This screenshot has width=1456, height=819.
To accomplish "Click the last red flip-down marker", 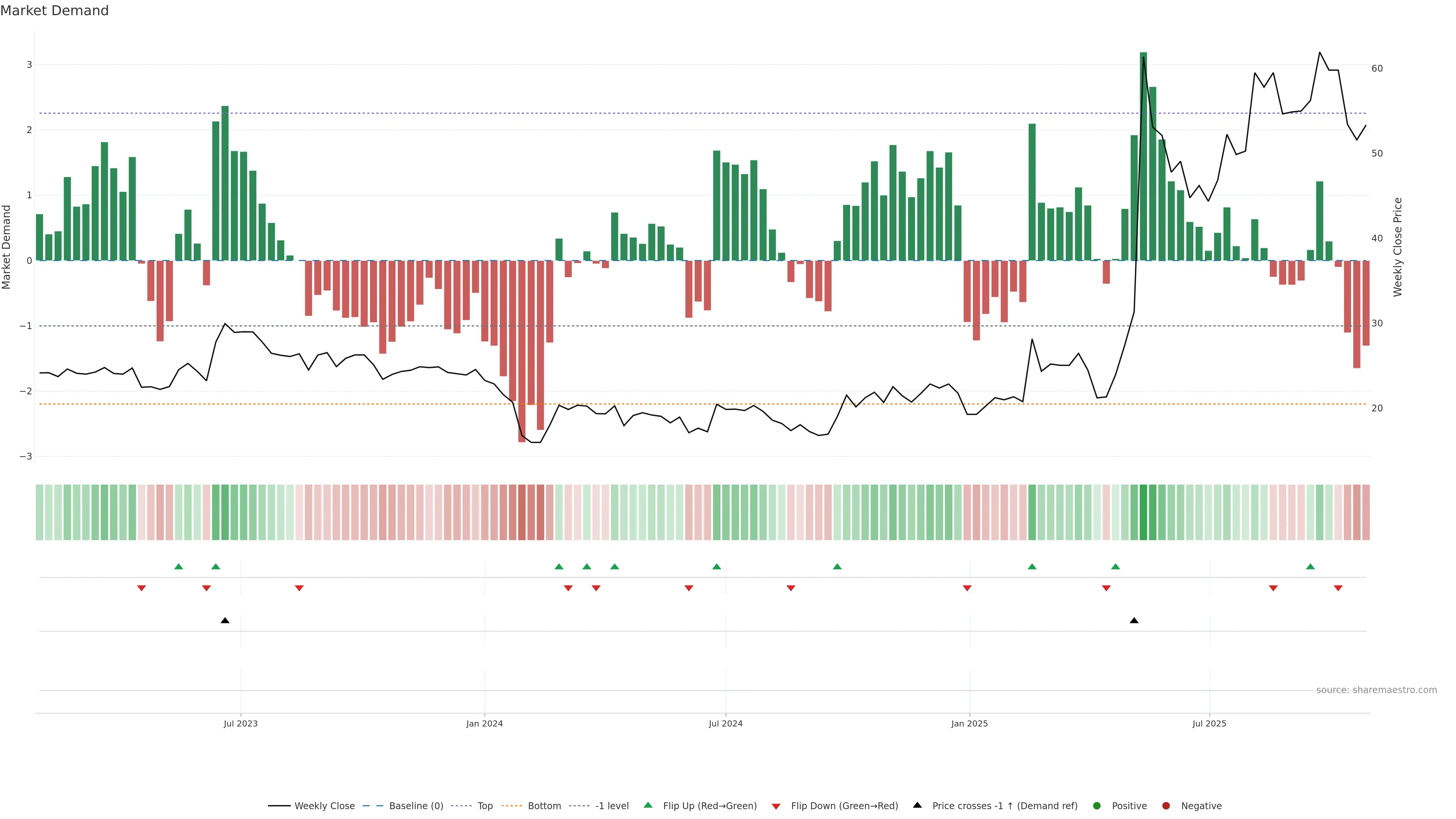I will pyautogui.click(x=1338, y=588).
